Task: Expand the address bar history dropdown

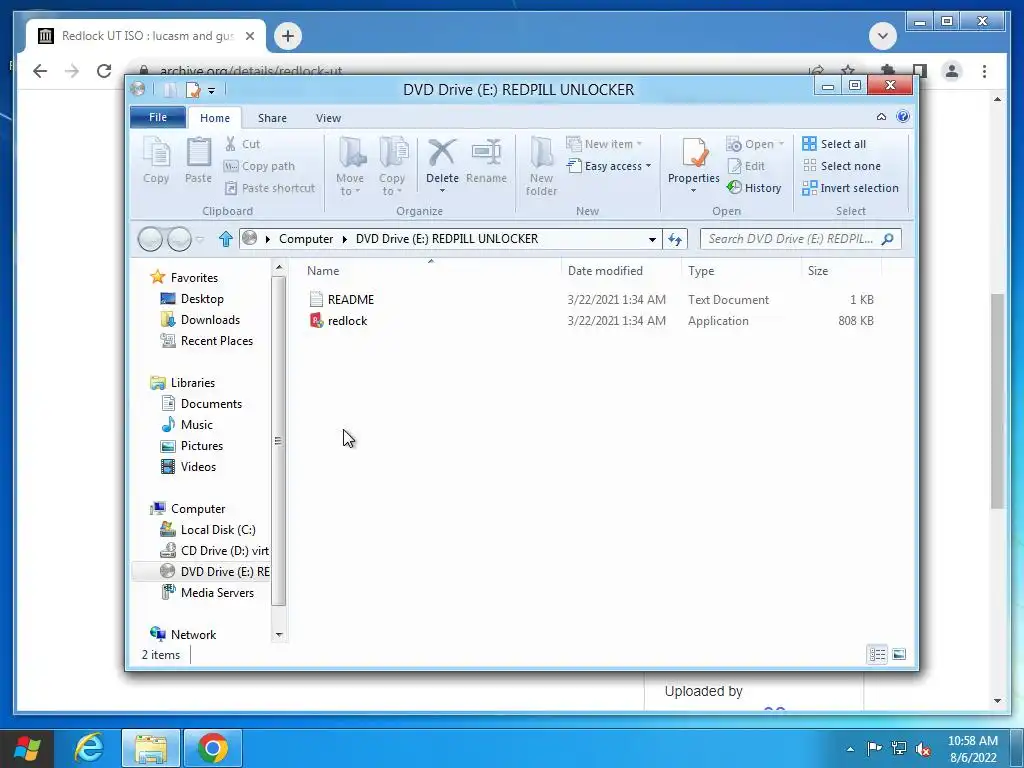Action: coord(652,240)
